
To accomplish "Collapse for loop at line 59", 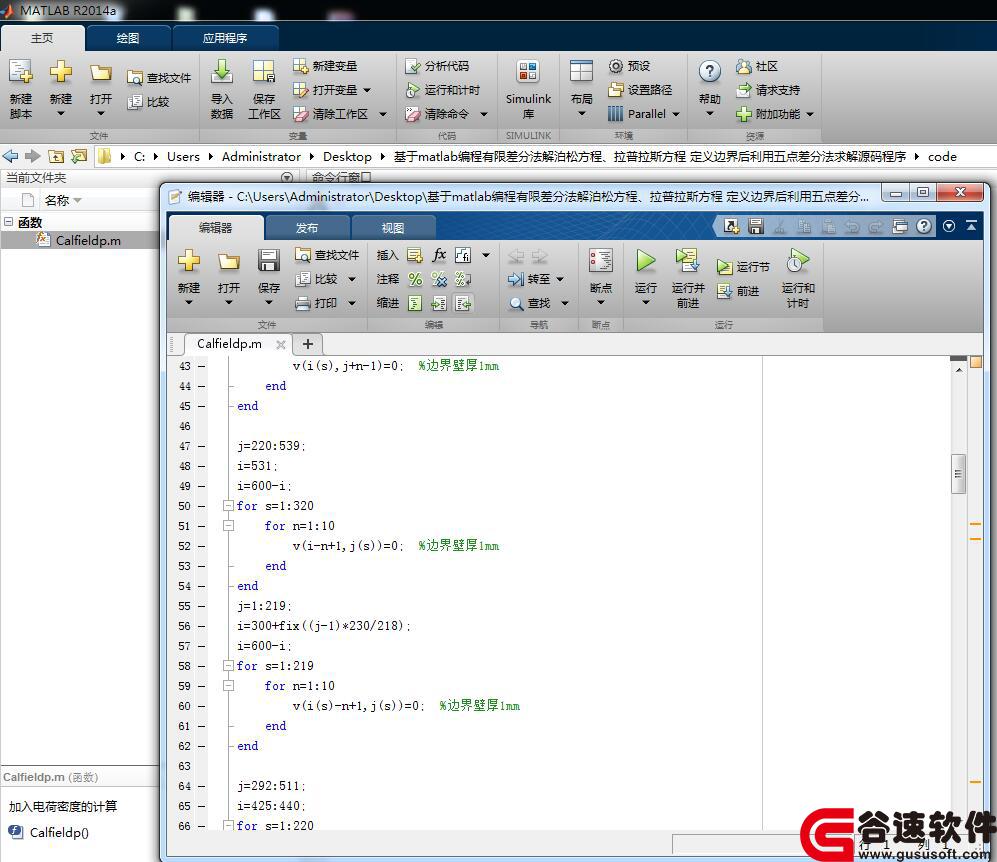I will coord(228,686).
